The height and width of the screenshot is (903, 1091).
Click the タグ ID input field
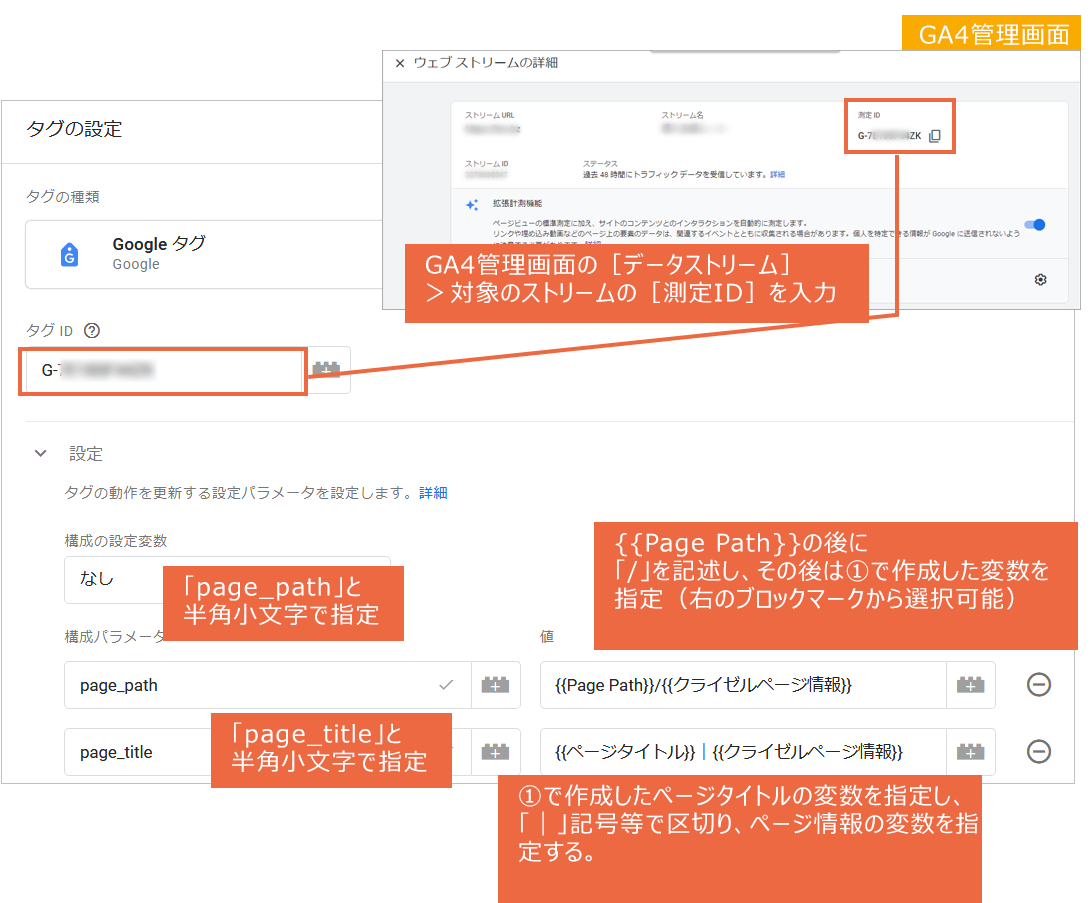click(x=164, y=371)
